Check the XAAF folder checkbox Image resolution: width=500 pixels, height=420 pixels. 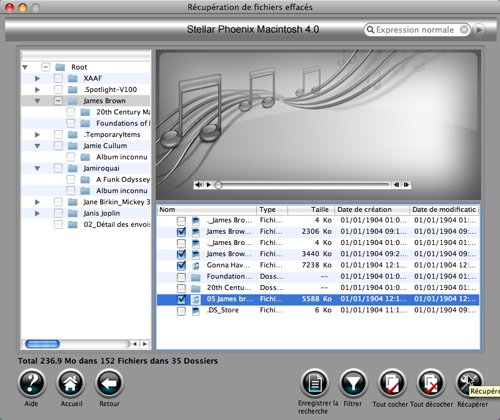coord(58,78)
